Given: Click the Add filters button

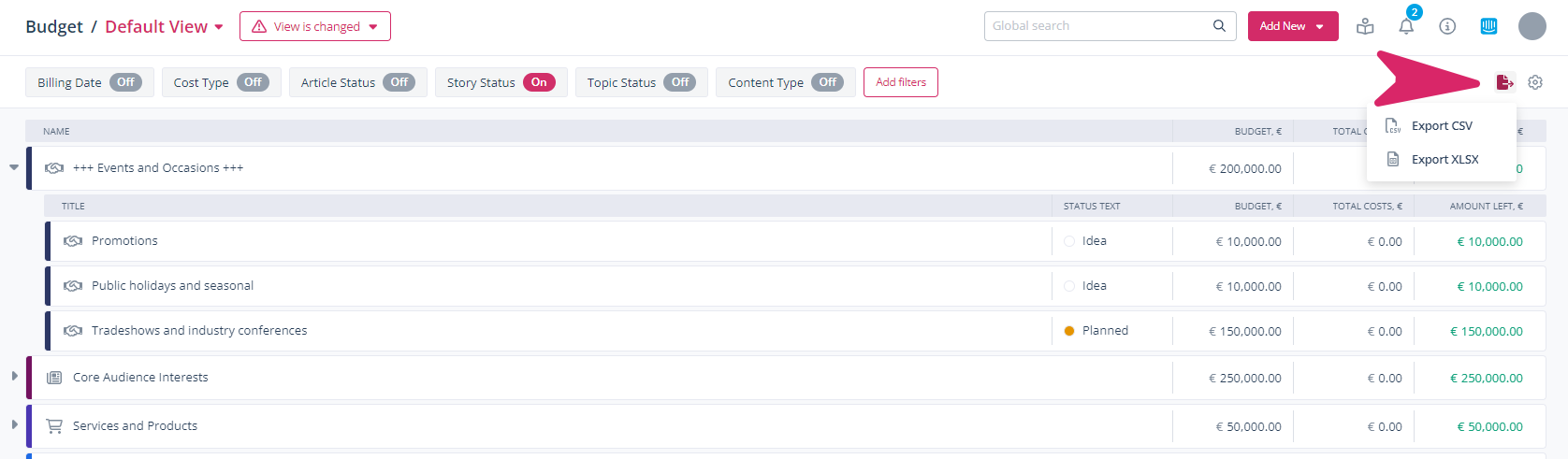Looking at the screenshot, I should pyautogui.click(x=900, y=82).
